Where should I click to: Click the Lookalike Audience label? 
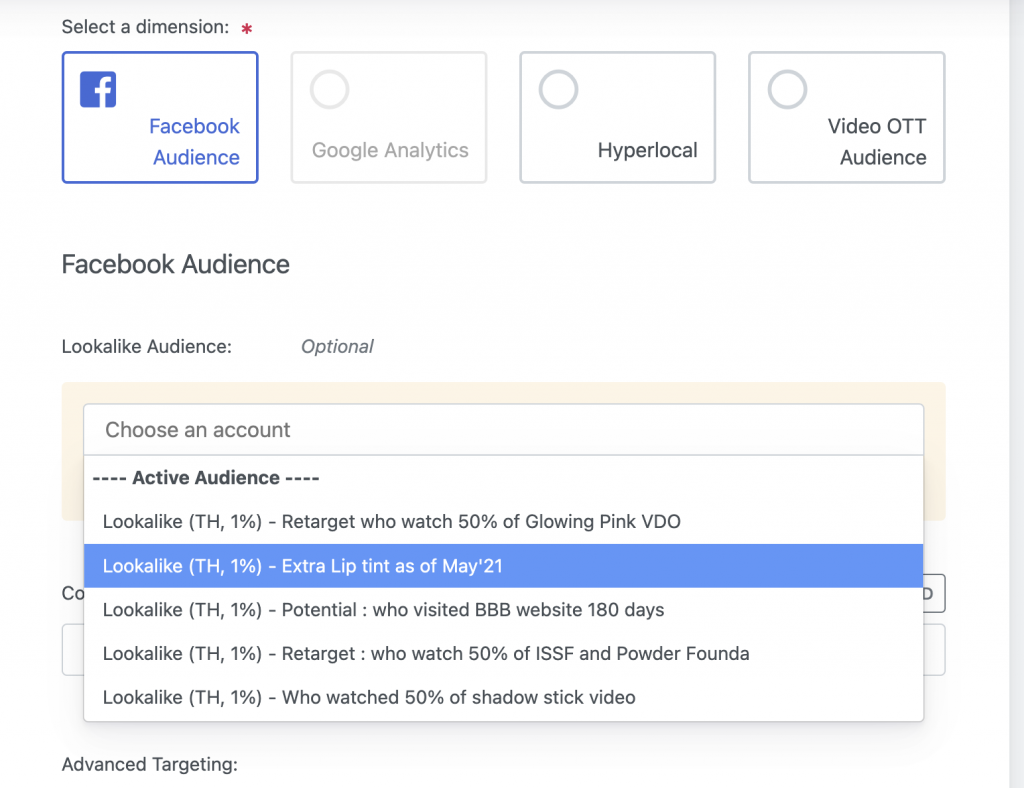point(147,347)
